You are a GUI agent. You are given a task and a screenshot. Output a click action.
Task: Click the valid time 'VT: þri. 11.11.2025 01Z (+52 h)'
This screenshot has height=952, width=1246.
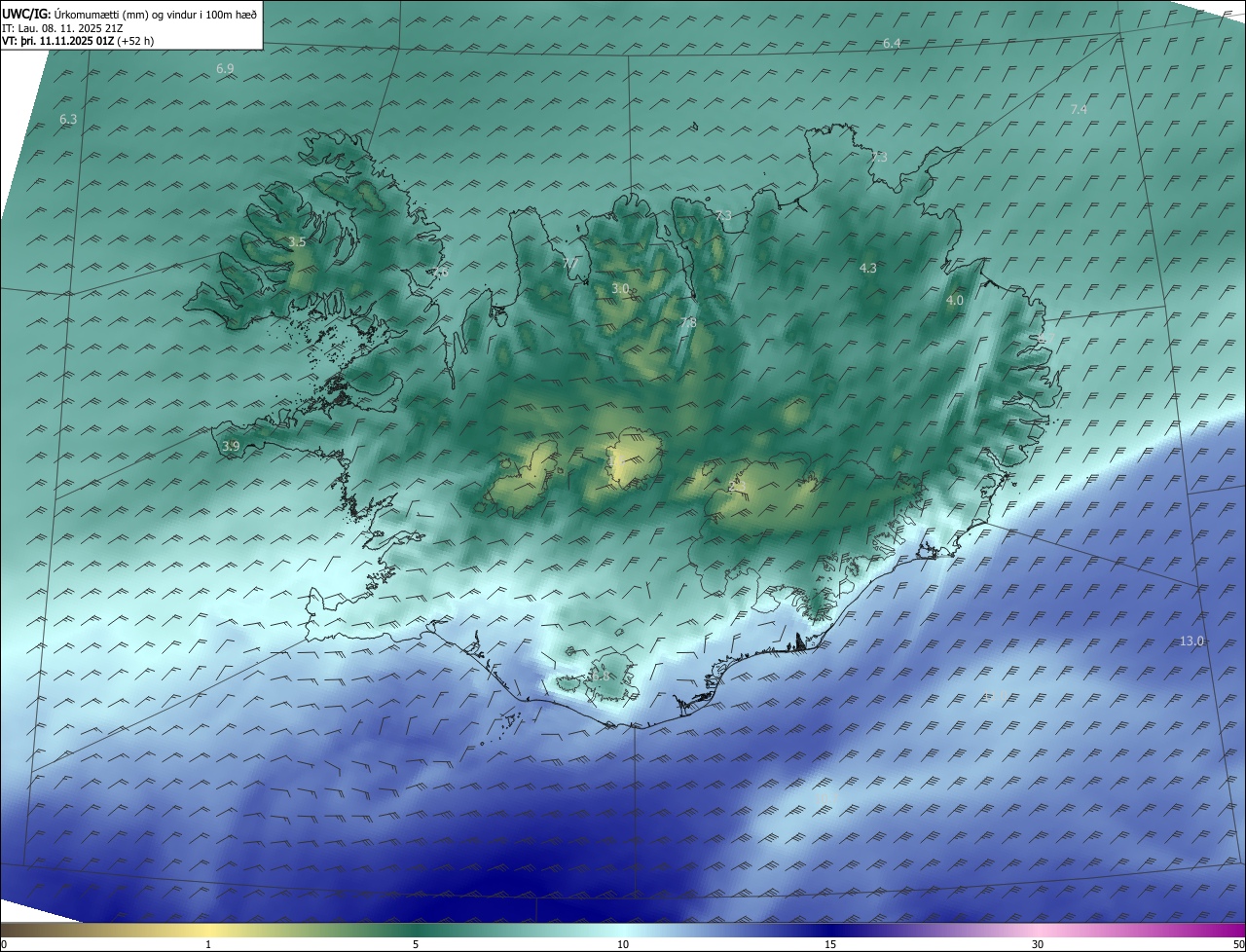pyautogui.click(x=78, y=41)
